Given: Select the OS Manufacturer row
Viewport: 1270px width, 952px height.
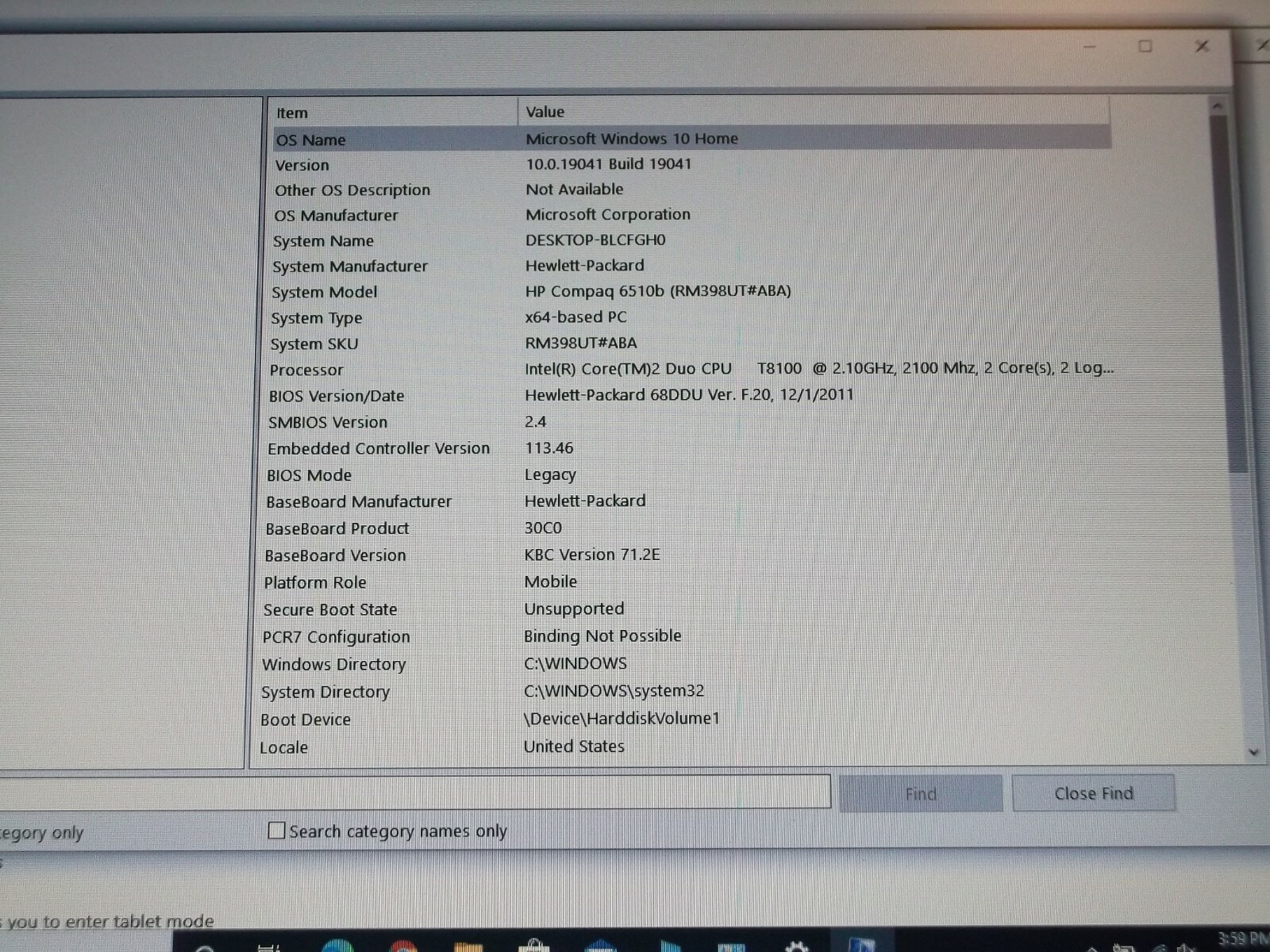Looking at the screenshot, I should pyautogui.click(x=691, y=215).
